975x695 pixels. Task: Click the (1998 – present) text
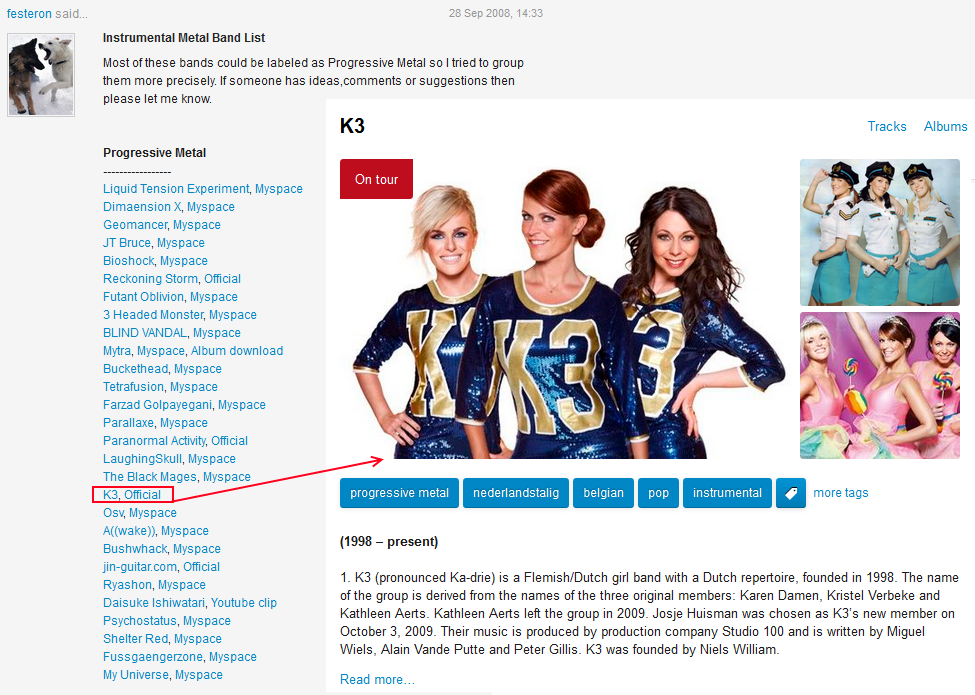coord(389,541)
